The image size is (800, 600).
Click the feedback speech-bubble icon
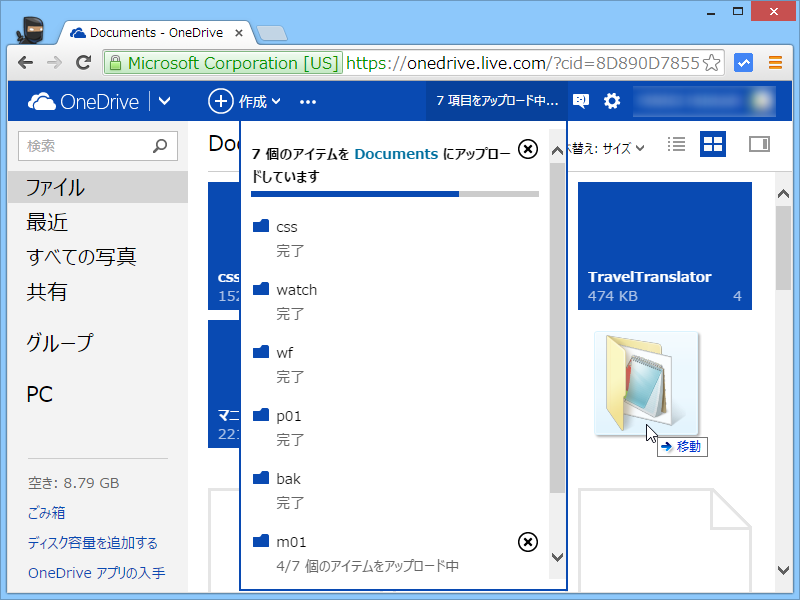click(580, 101)
